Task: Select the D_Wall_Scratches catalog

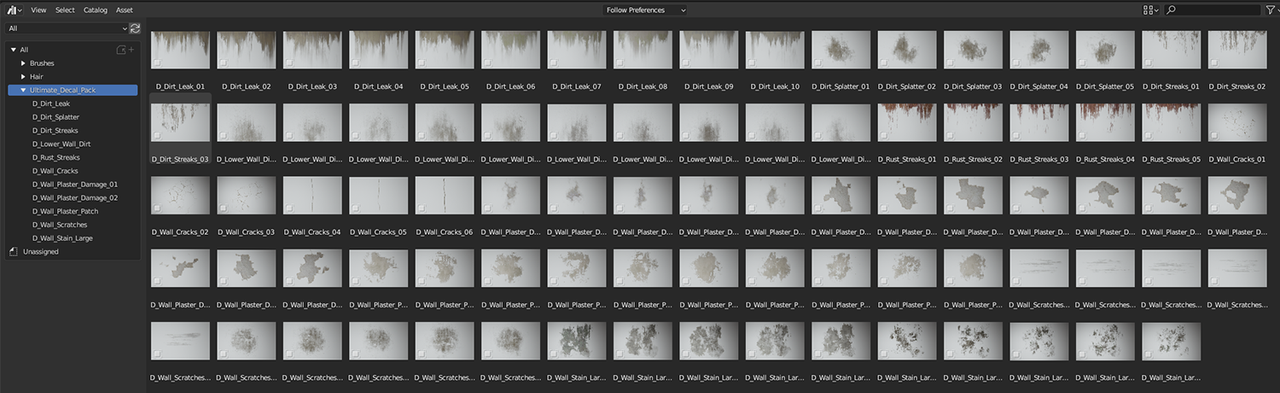Action: point(59,225)
